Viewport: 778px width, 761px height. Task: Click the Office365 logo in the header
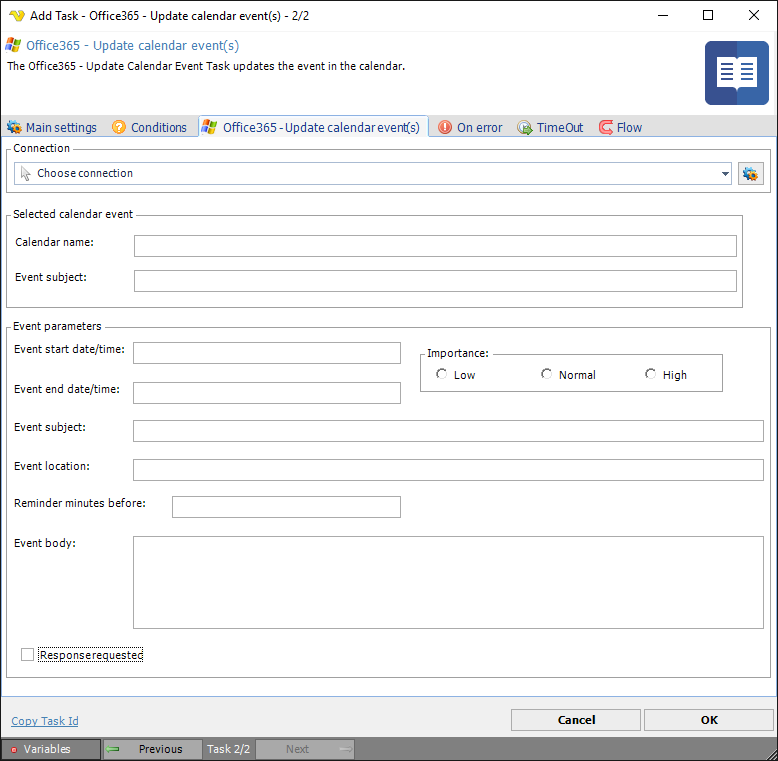tap(13, 46)
